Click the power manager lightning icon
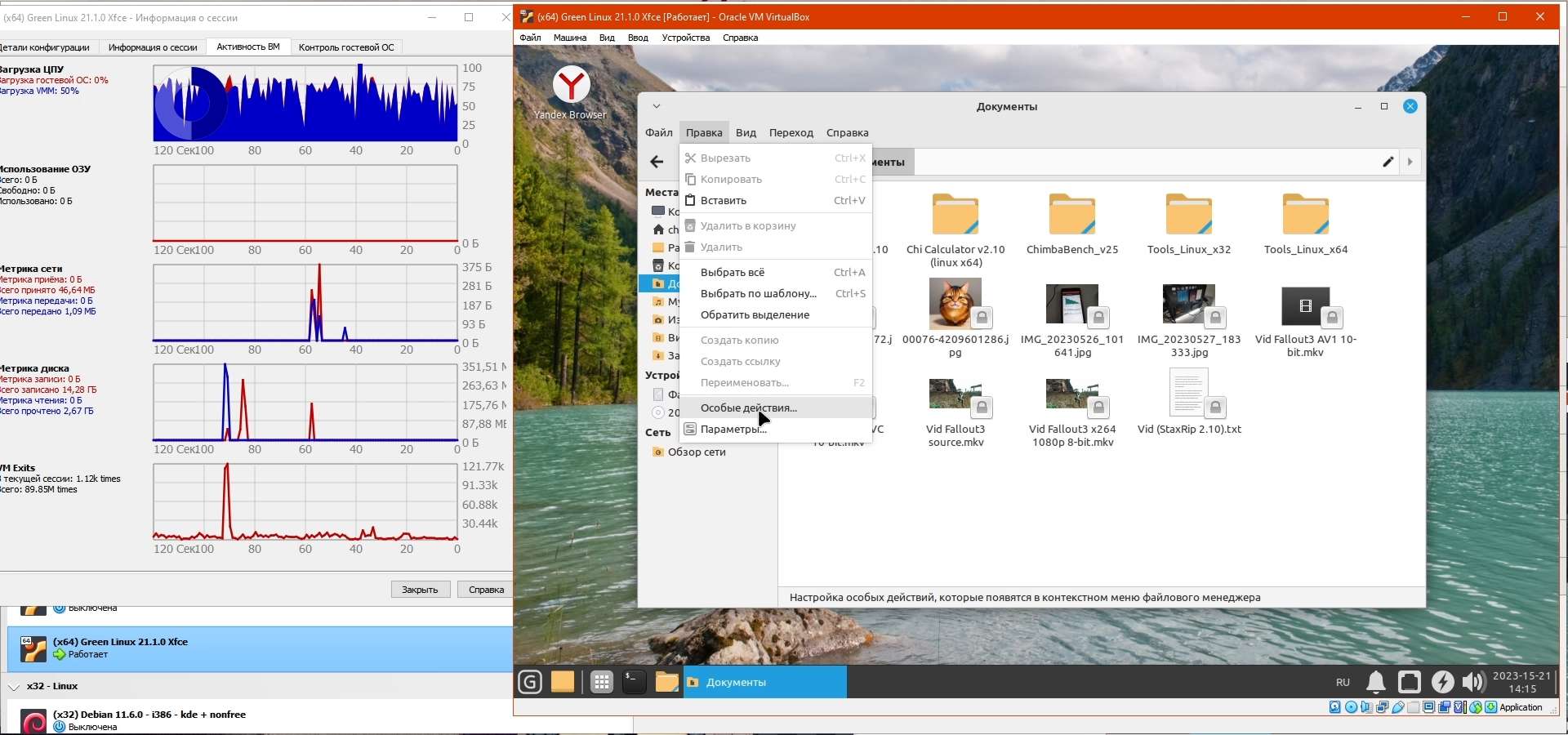Viewport: 1568px width, 735px height. (x=1442, y=682)
